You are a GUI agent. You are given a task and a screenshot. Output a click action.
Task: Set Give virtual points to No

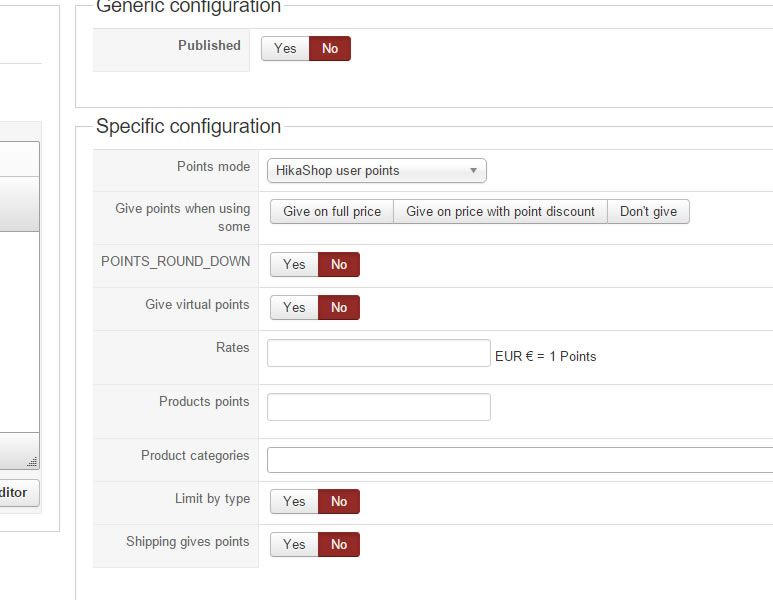[339, 308]
